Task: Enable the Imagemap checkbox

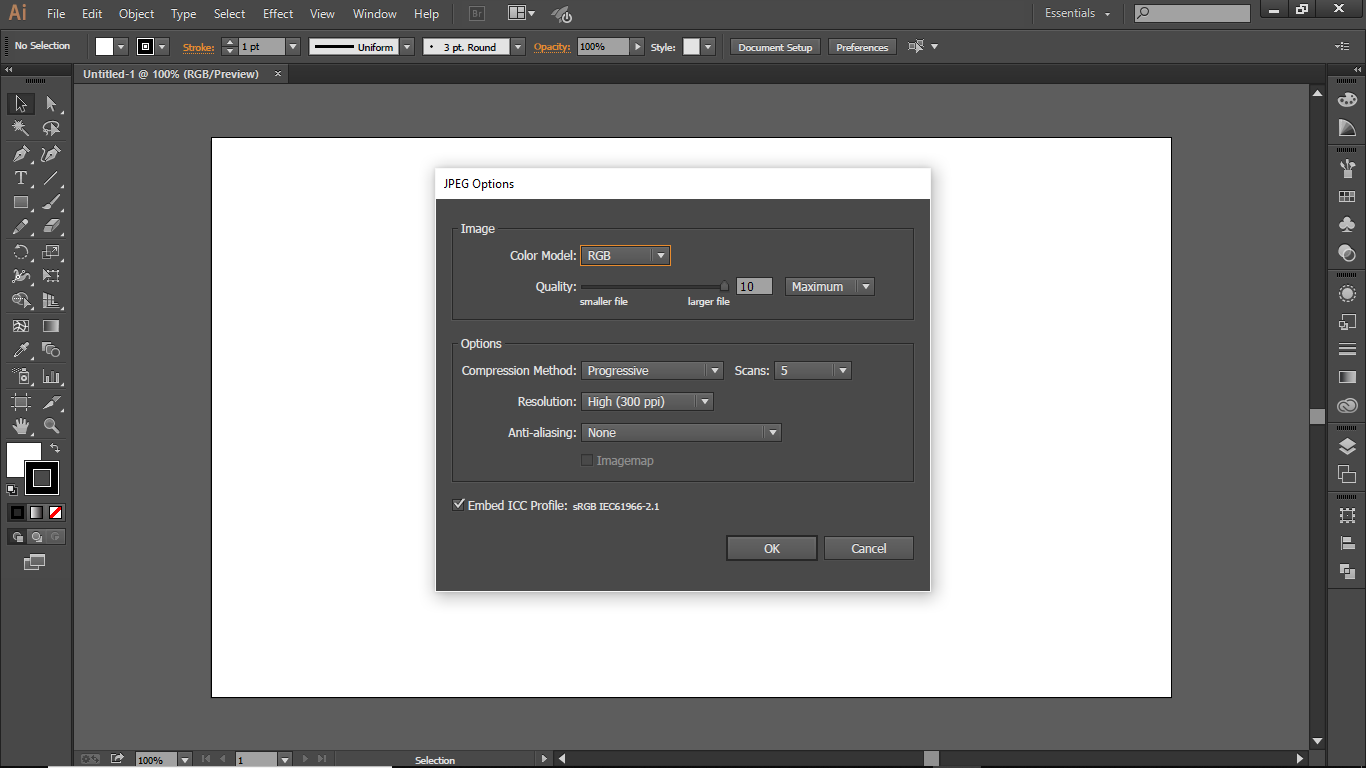Action: [x=587, y=460]
